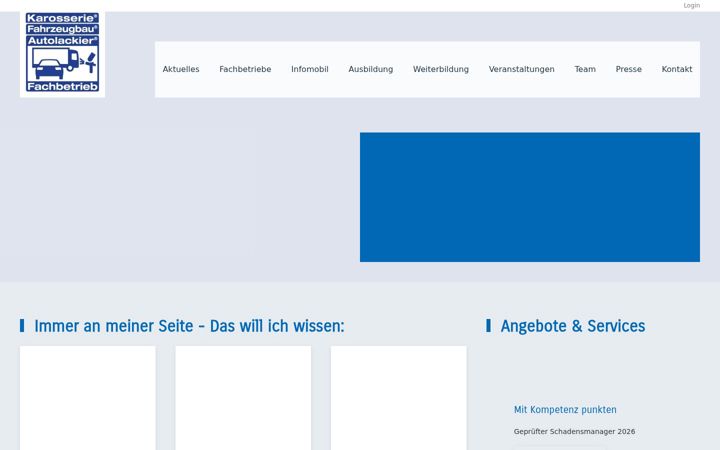Click the heading Immer an meiner Seite
This screenshot has height=450, width=720.
[189, 326]
